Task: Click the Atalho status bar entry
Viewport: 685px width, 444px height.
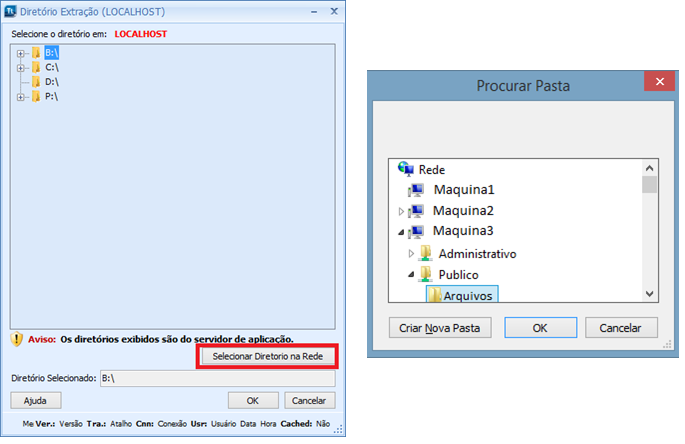Action: point(121,423)
